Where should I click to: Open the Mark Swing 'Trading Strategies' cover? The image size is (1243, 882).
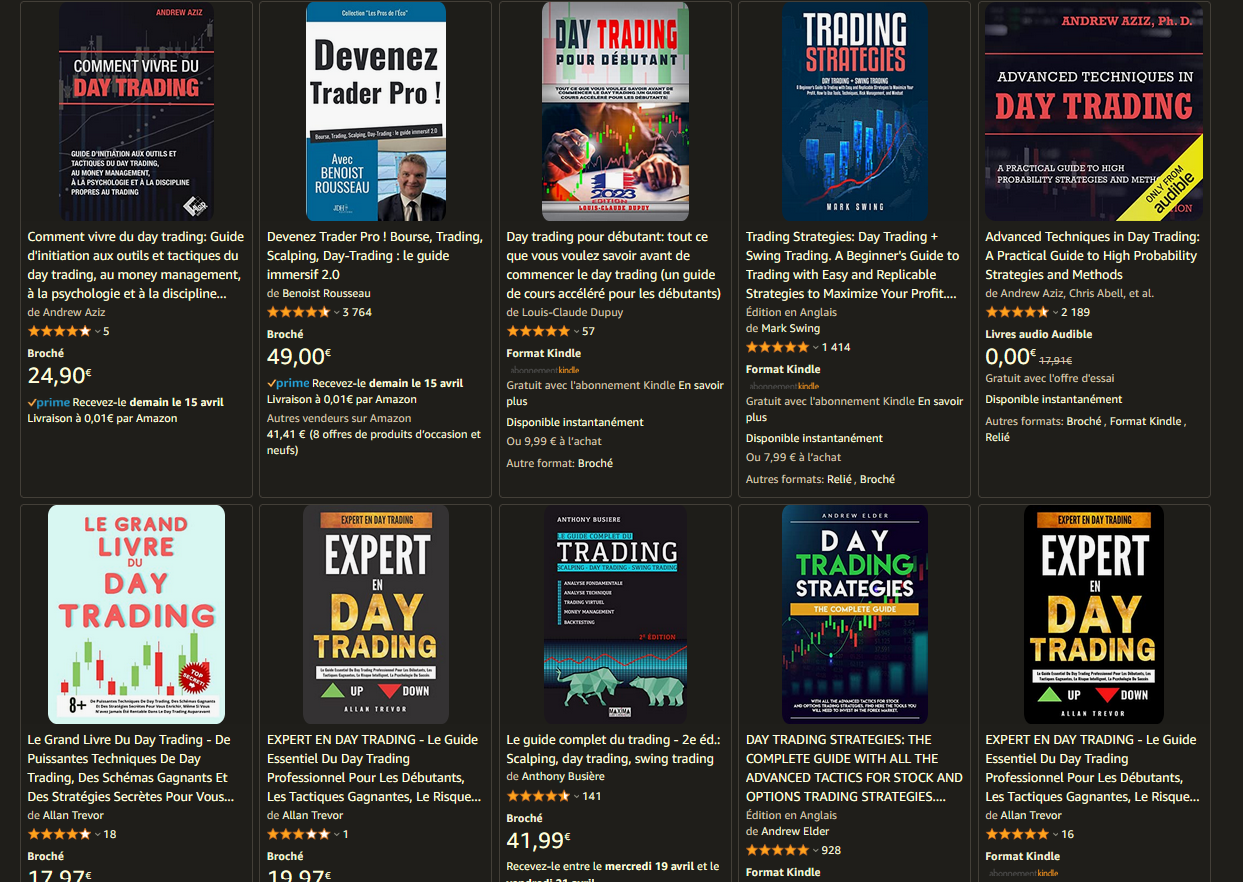855,111
